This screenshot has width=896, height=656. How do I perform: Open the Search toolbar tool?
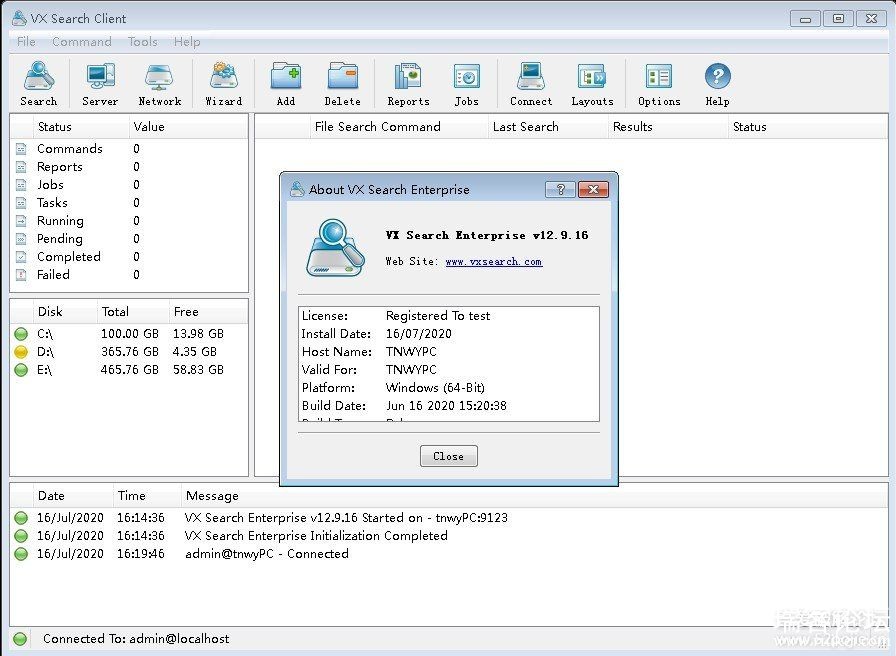pyautogui.click(x=38, y=83)
